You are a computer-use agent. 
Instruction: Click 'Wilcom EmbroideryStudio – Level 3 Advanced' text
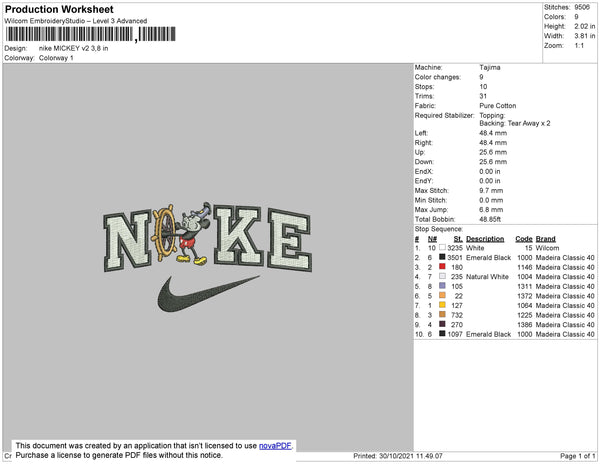tap(76, 21)
